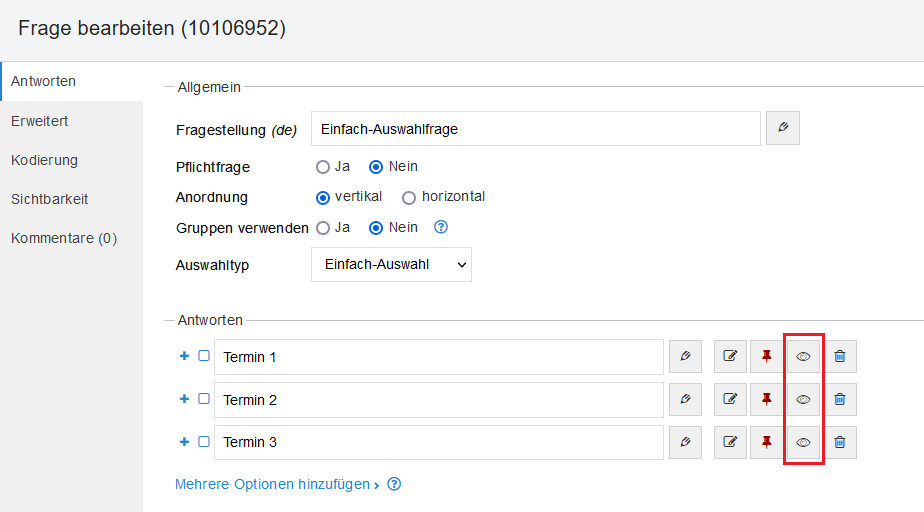Click the help icon next to Gruppen verwenden
This screenshot has width=924, height=512.
coord(441,227)
